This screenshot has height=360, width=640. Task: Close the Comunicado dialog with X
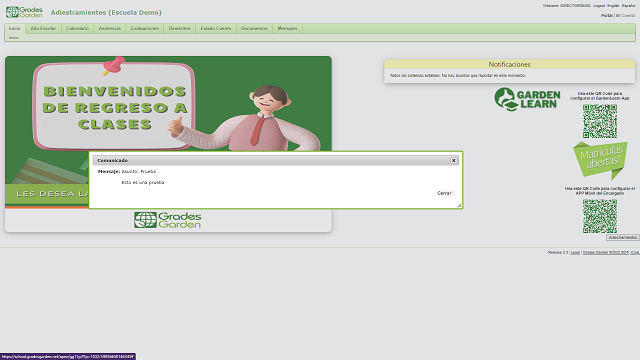[x=453, y=160]
